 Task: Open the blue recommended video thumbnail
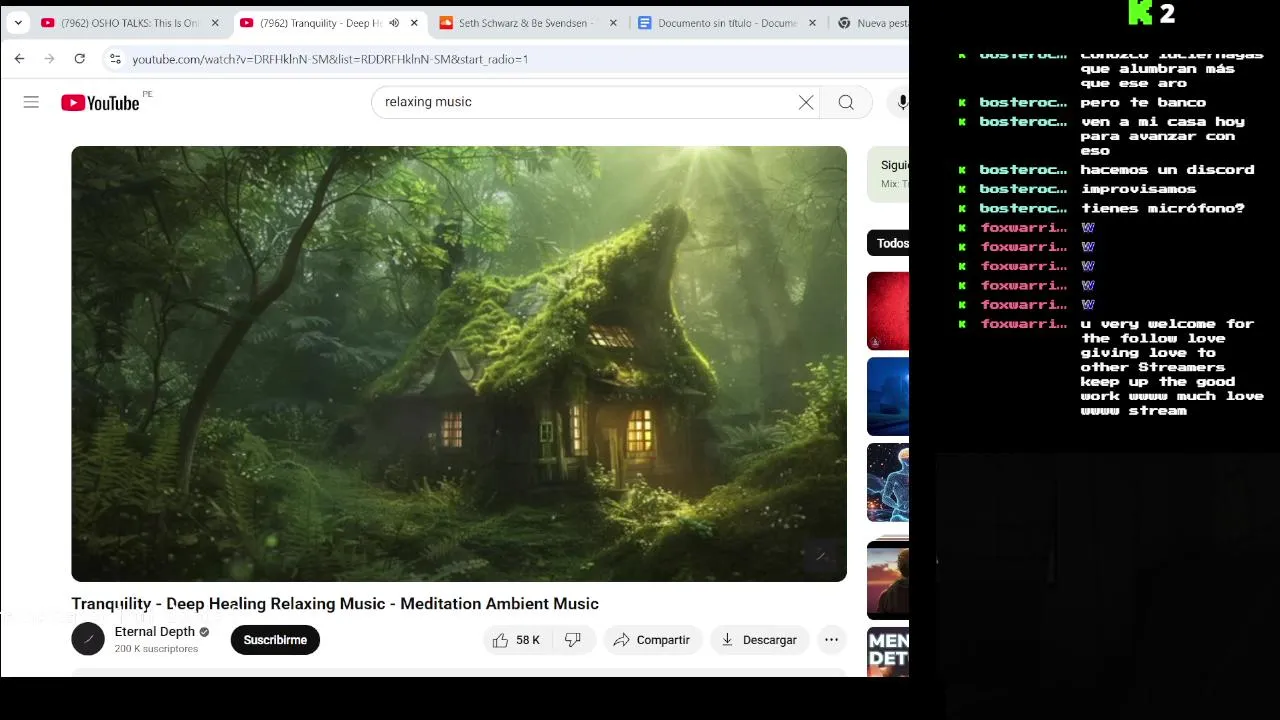(888, 396)
